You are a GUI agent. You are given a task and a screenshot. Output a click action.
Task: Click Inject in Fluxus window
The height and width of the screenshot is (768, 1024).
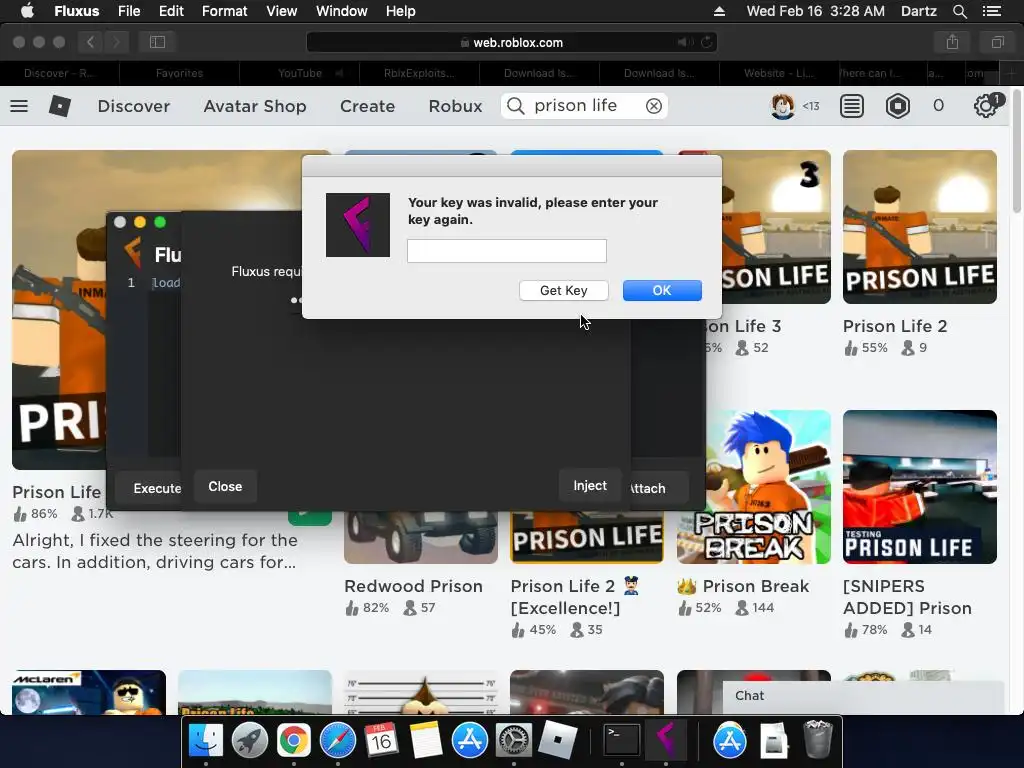[x=590, y=485]
